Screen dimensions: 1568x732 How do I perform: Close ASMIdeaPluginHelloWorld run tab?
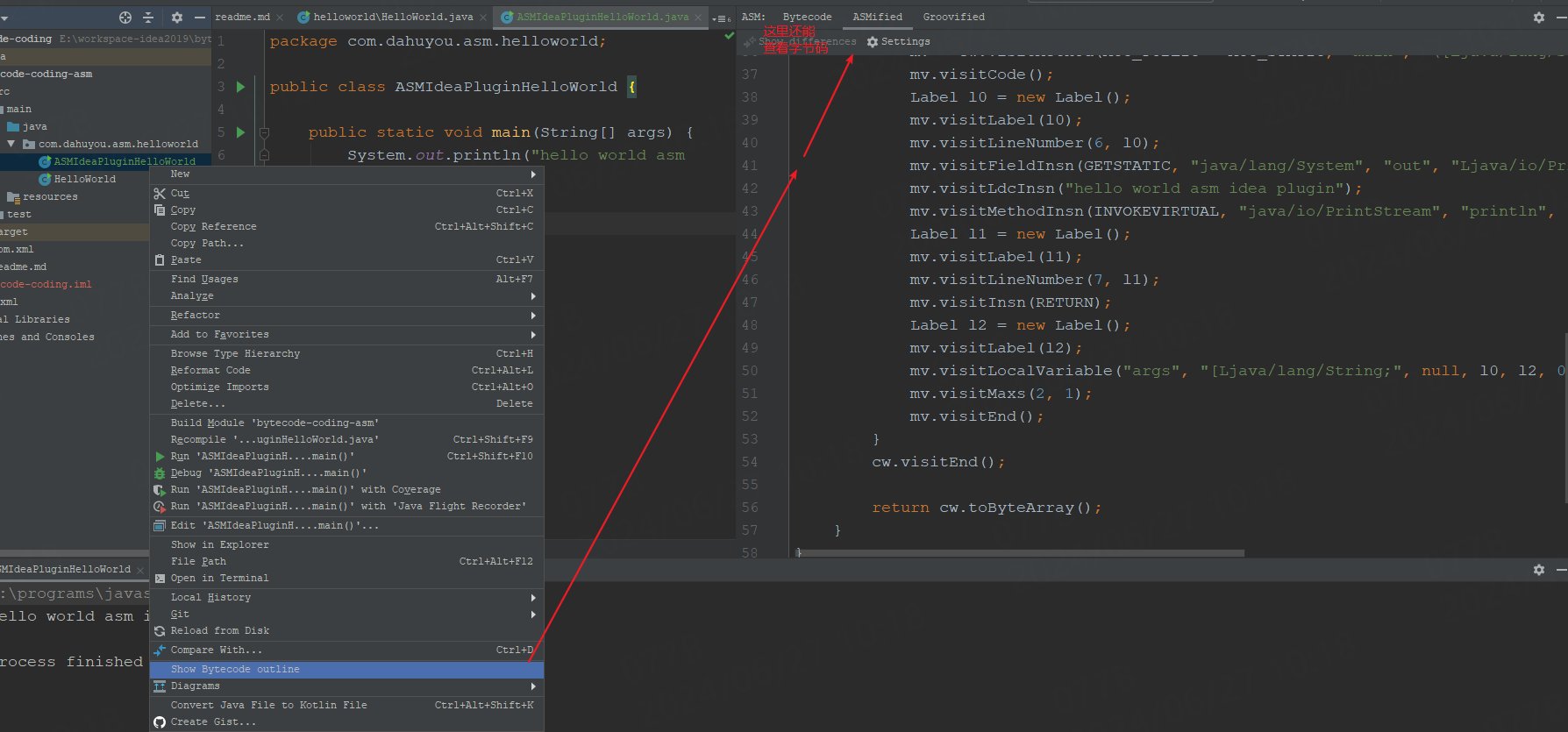[x=140, y=570]
